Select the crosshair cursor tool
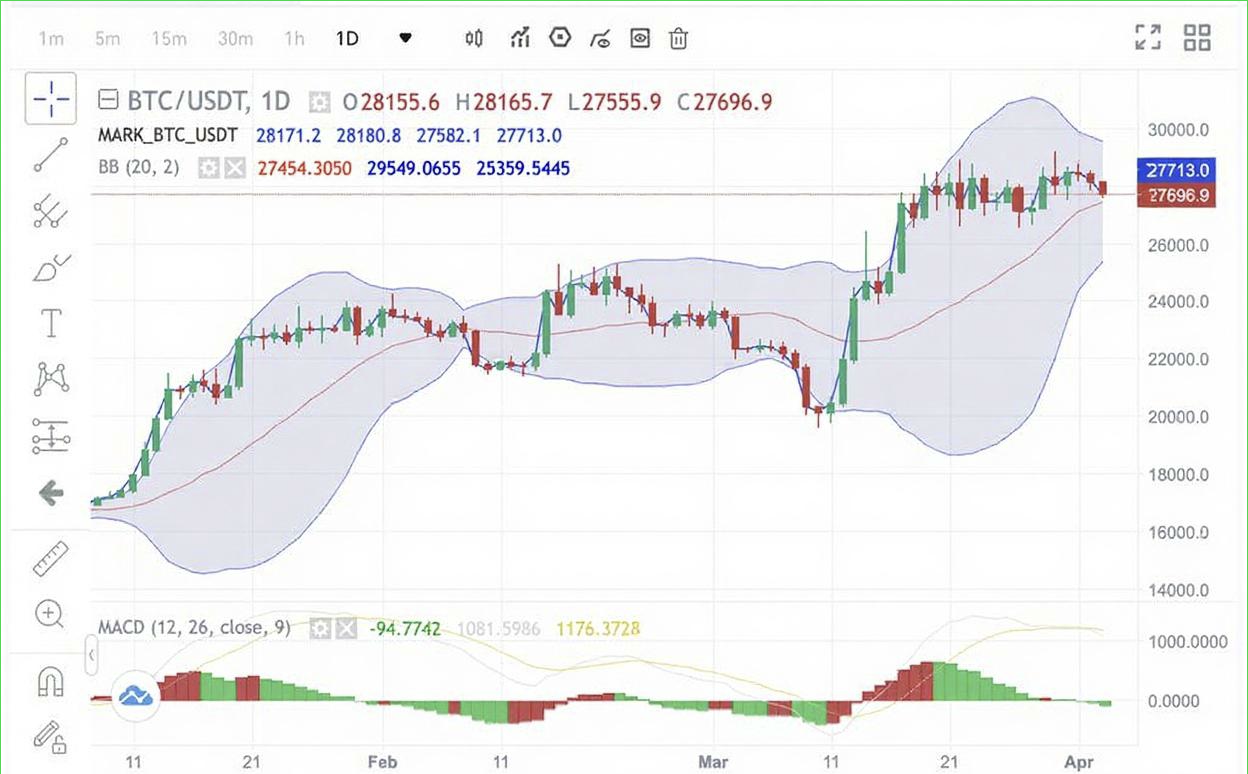 50,98
